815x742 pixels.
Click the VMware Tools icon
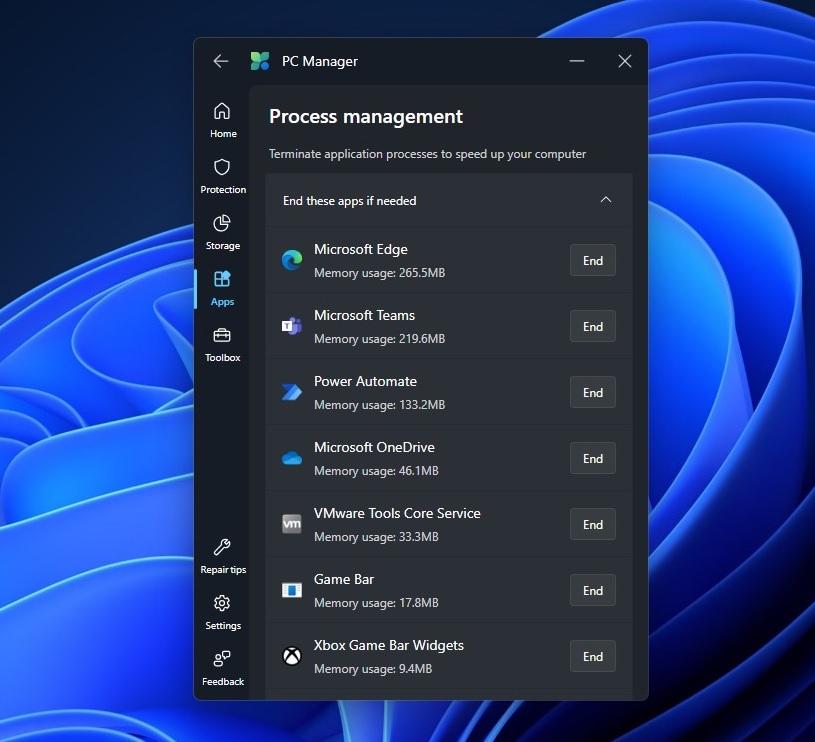point(292,524)
